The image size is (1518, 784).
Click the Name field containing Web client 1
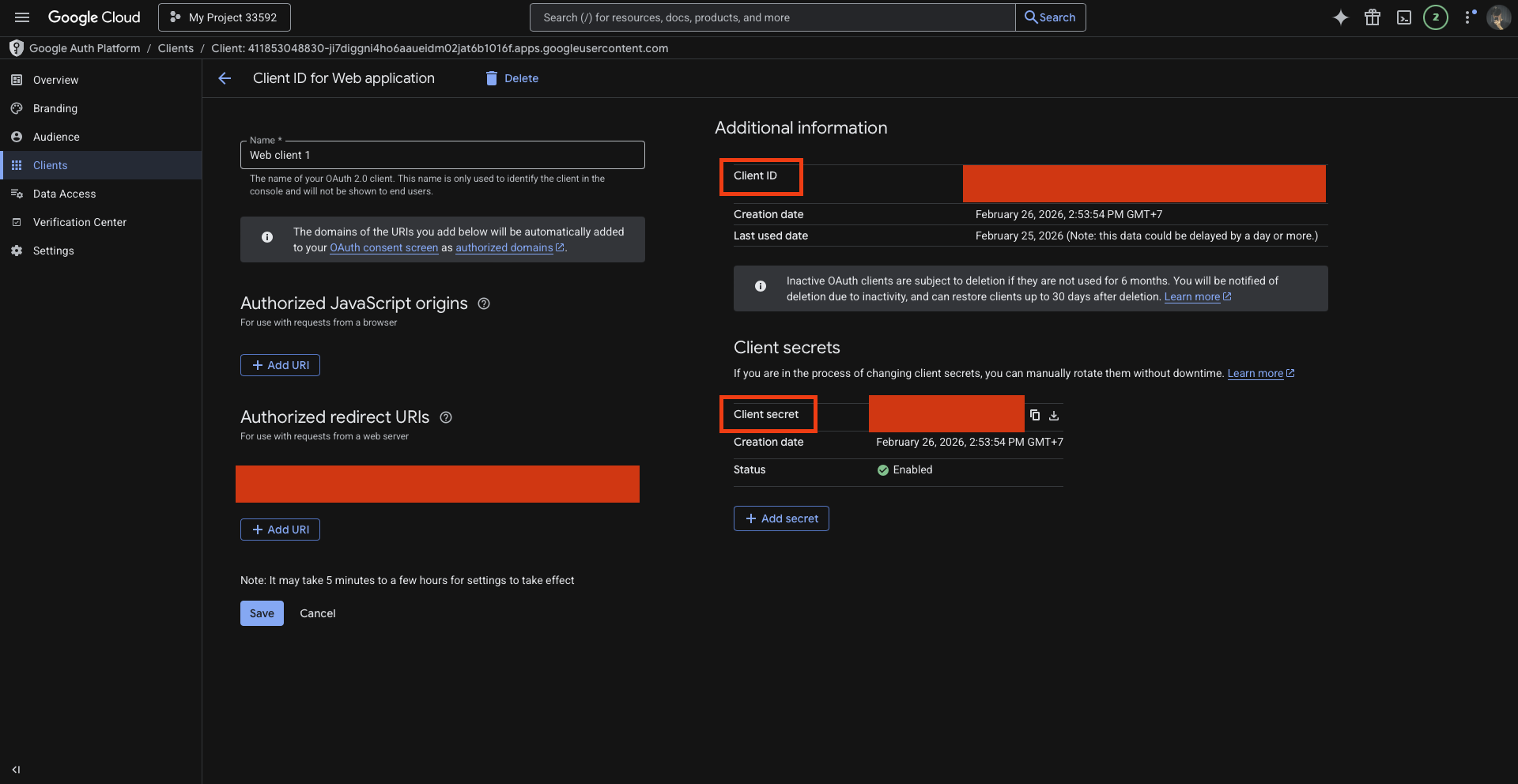(442, 155)
